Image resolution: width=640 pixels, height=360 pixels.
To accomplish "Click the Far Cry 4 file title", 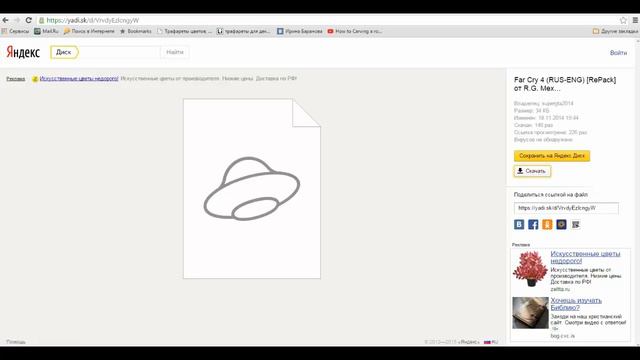I will click(565, 84).
